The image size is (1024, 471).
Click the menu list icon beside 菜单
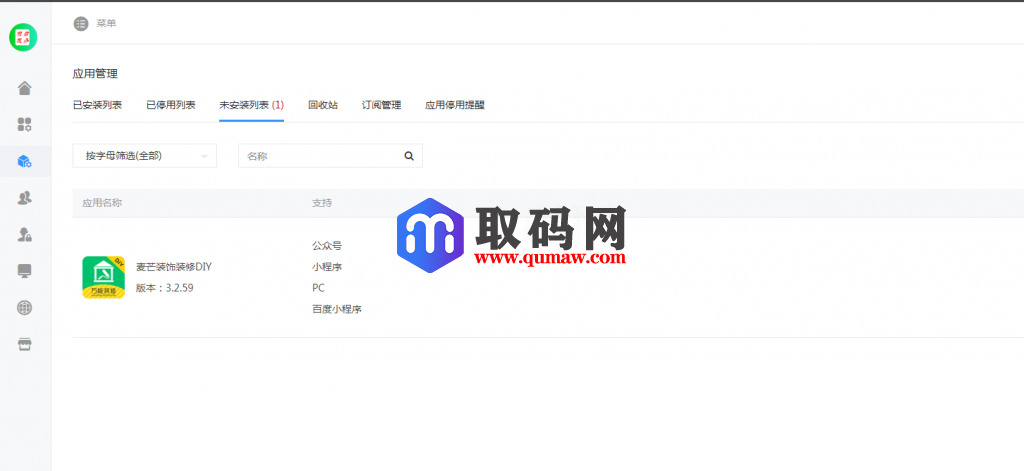coord(81,24)
